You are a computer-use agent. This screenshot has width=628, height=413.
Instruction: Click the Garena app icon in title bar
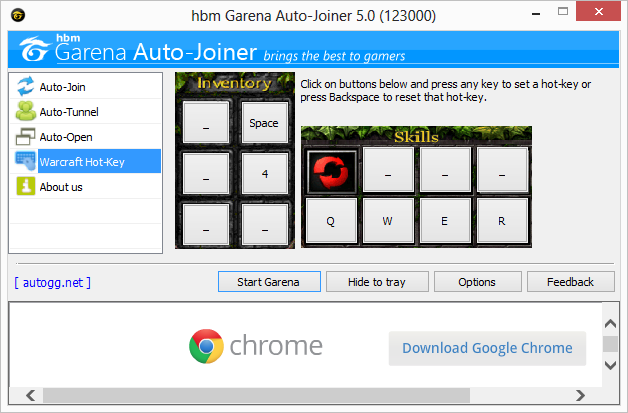click(18, 16)
